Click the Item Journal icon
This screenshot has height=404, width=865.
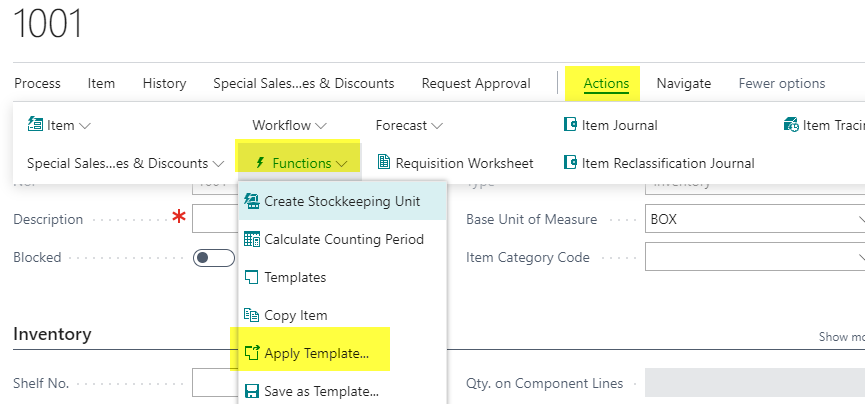[570, 125]
